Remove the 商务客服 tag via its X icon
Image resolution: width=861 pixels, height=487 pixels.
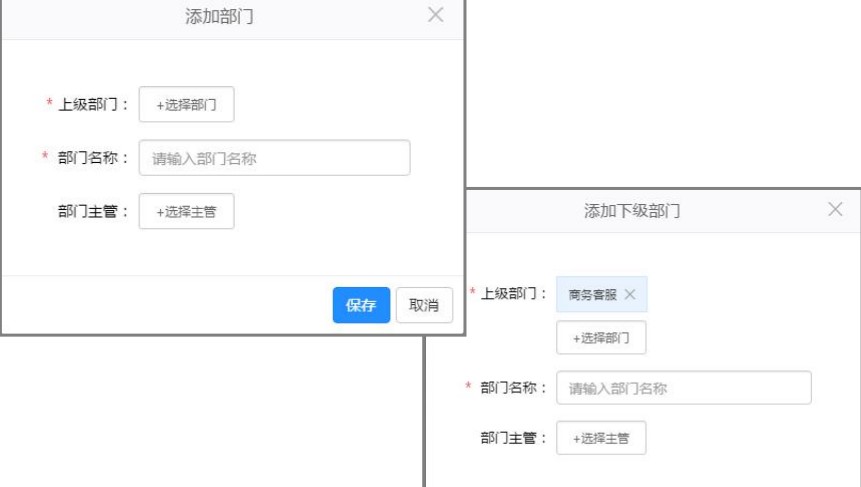point(630,294)
